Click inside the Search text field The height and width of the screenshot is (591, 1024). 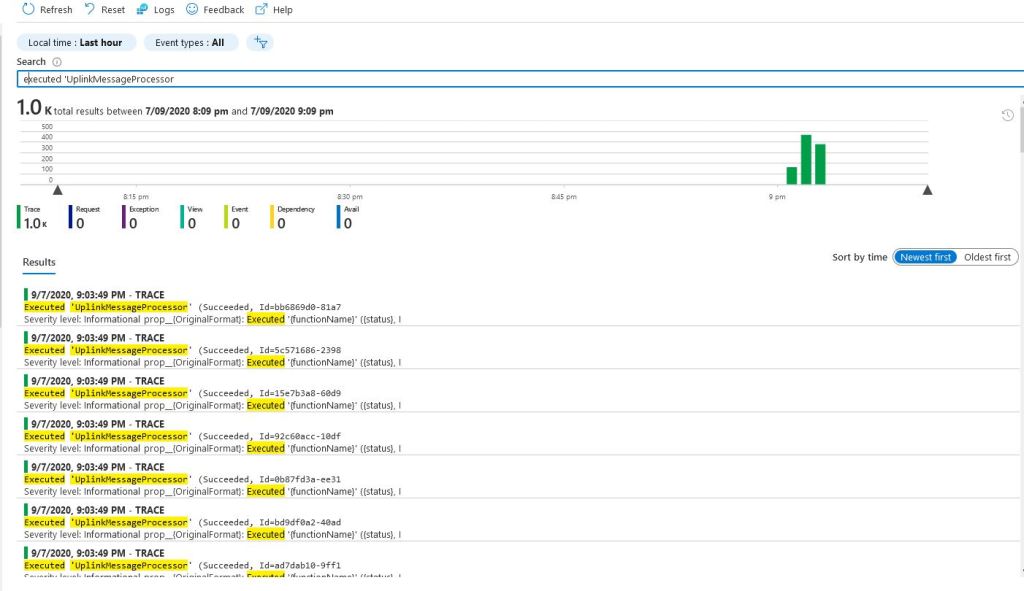pos(500,79)
